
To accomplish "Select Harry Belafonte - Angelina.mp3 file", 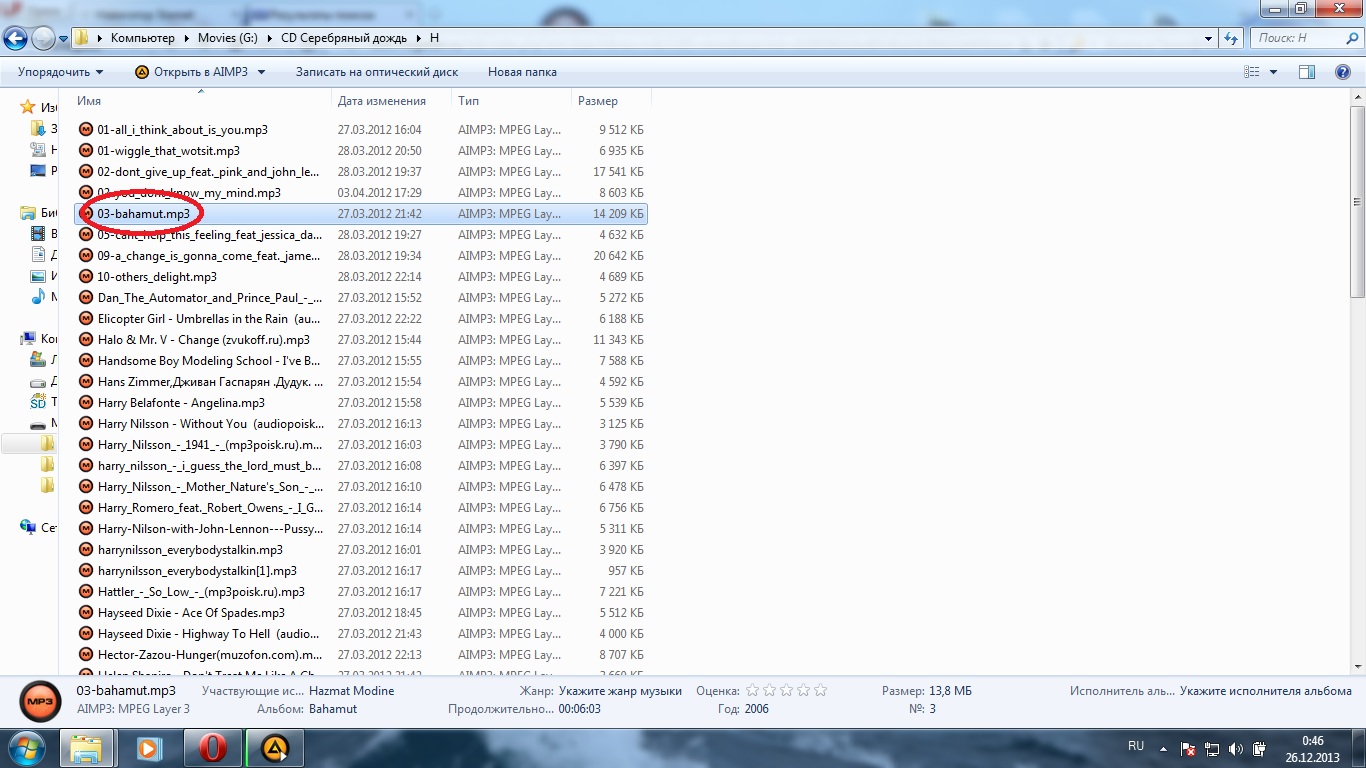I will tap(181, 403).
